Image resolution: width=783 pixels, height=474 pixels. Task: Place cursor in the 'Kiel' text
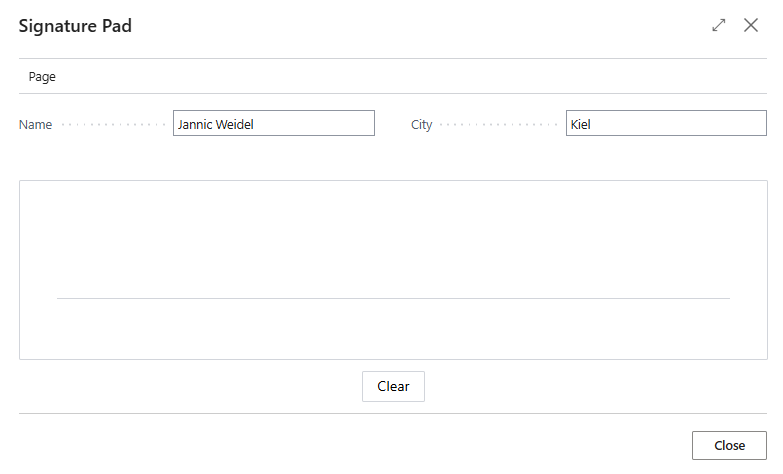coord(581,124)
